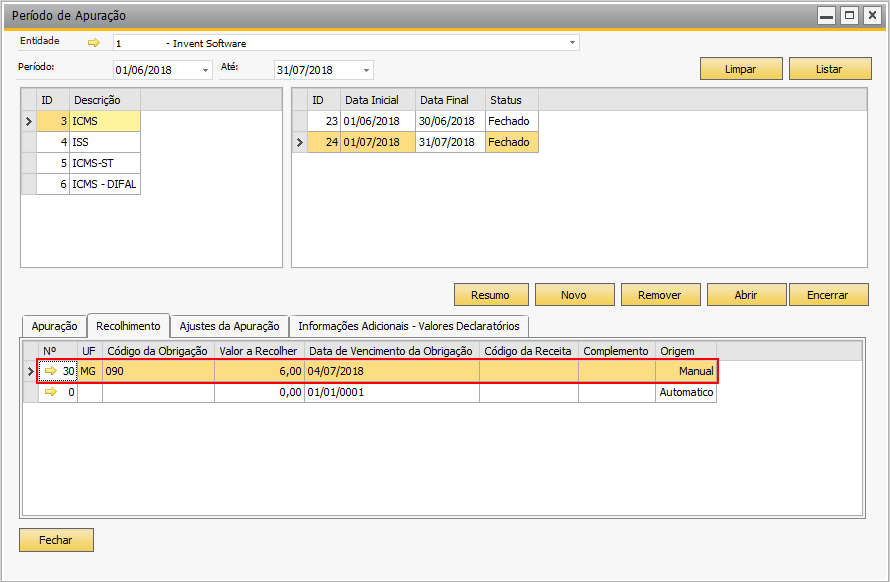
Task: Click the MG cell in UF column
Action: pos(90,371)
